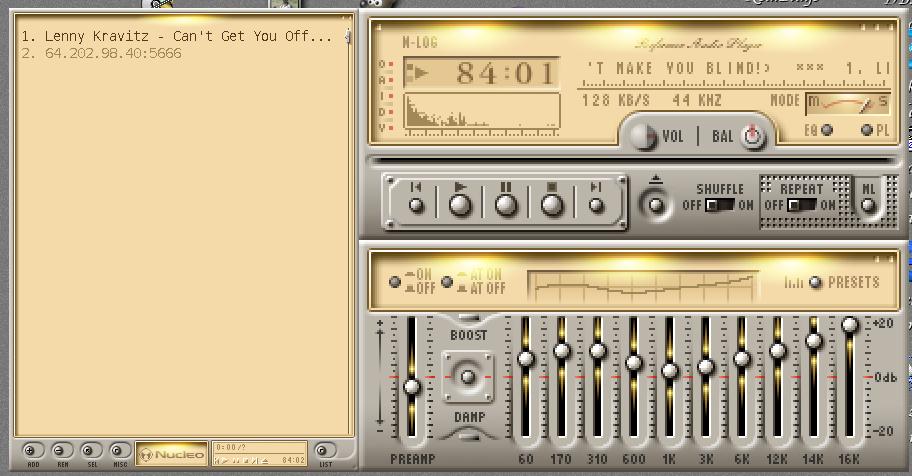Click the 310 Hz band slider knob
912x476 pixels.
[597, 351]
